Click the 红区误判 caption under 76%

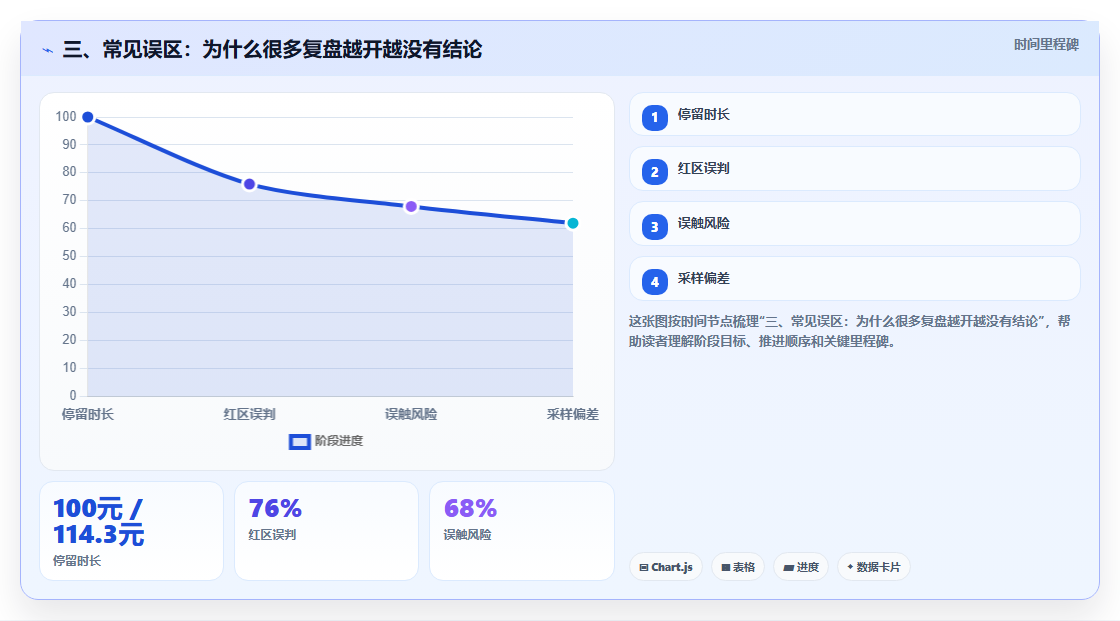point(272,535)
